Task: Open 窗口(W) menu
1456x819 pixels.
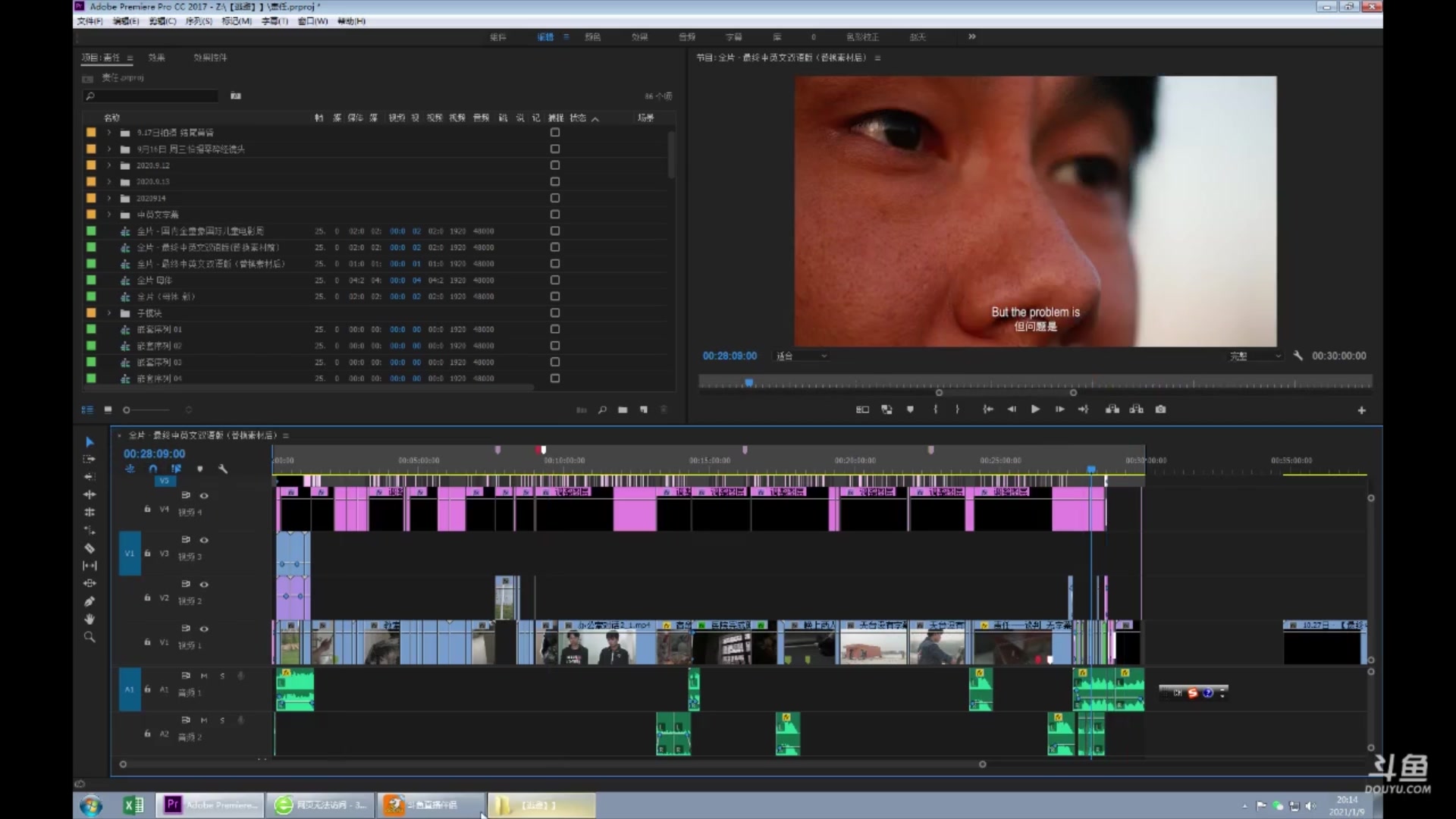Action: coord(312,21)
